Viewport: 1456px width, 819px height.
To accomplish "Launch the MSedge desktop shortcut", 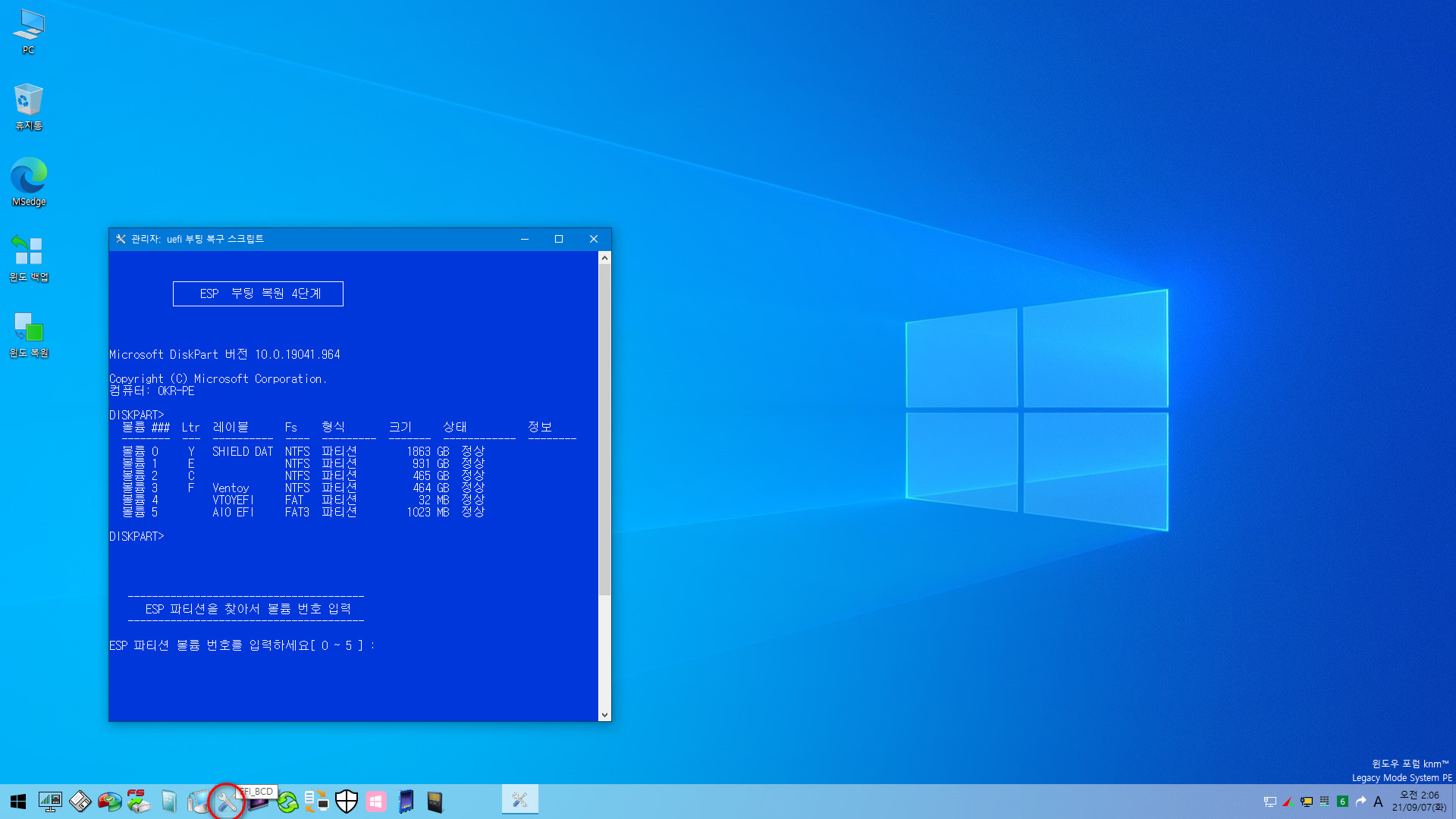I will (x=29, y=182).
